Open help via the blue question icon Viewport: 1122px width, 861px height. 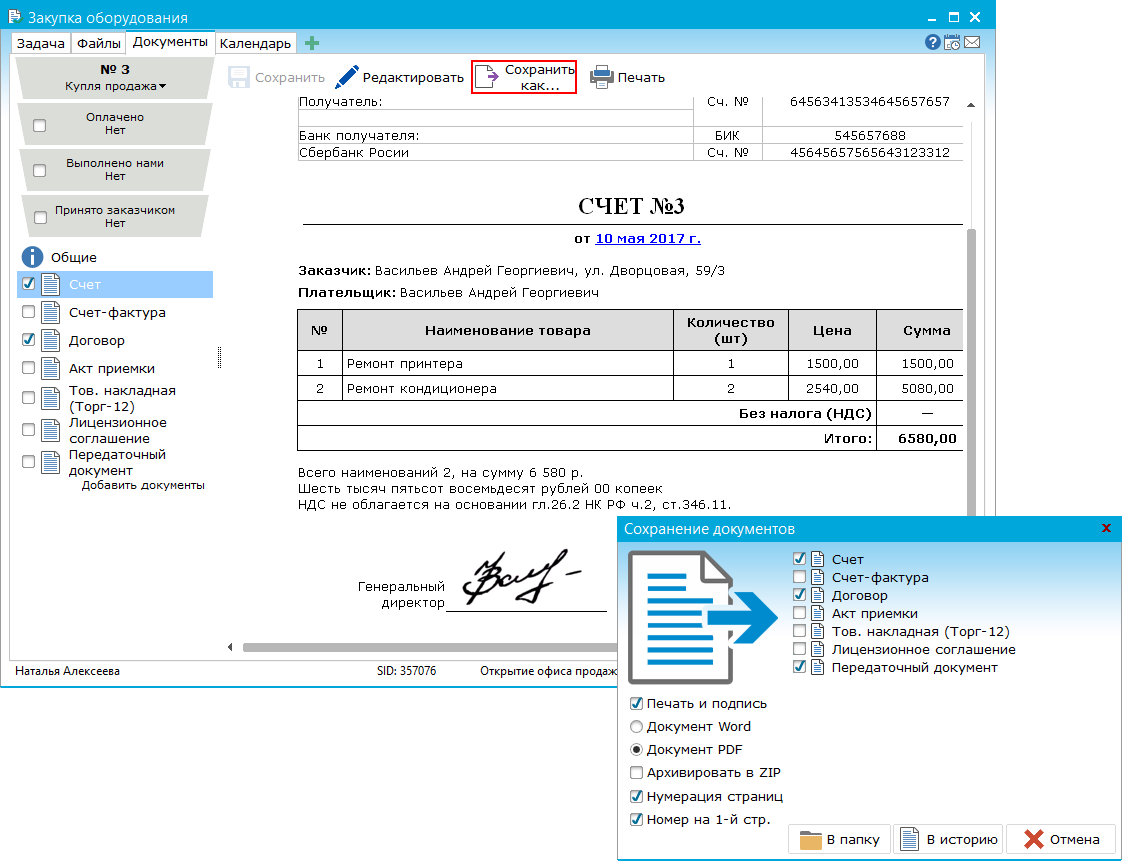932,42
